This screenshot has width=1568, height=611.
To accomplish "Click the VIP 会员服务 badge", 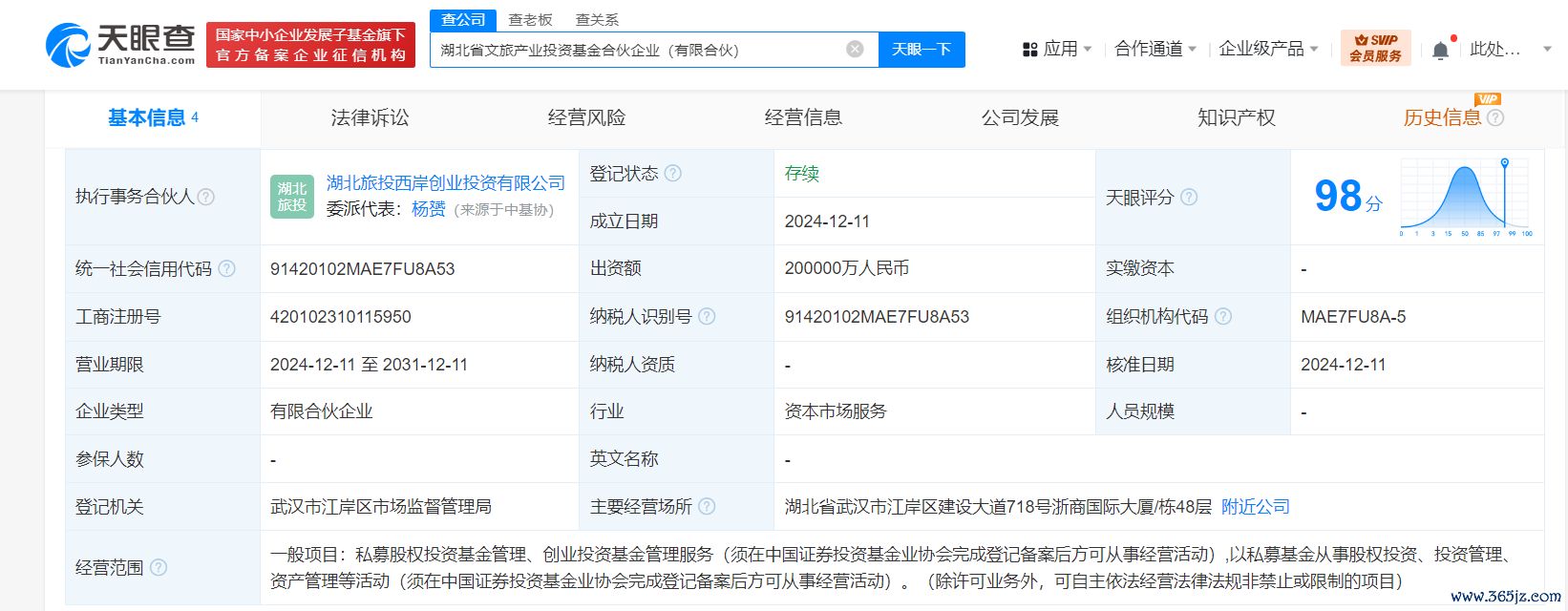I will (x=1376, y=48).
